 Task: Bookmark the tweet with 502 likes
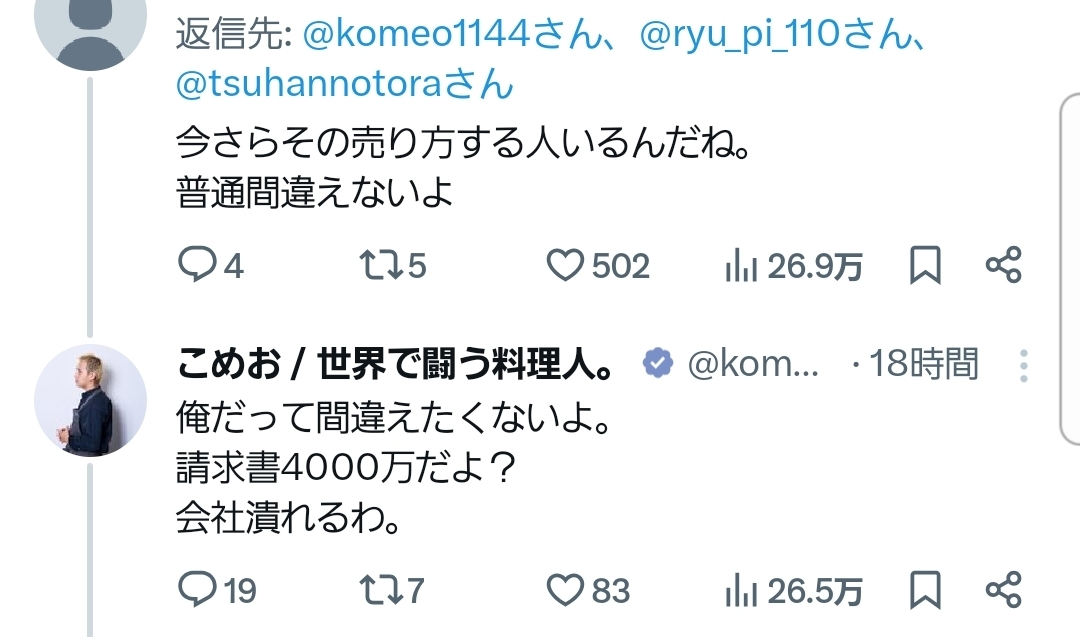tap(925, 265)
